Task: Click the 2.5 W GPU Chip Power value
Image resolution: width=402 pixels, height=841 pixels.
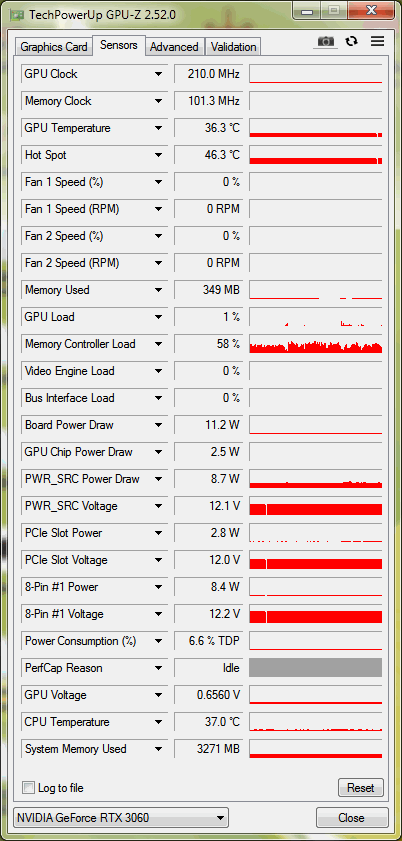Action: [209, 452]
